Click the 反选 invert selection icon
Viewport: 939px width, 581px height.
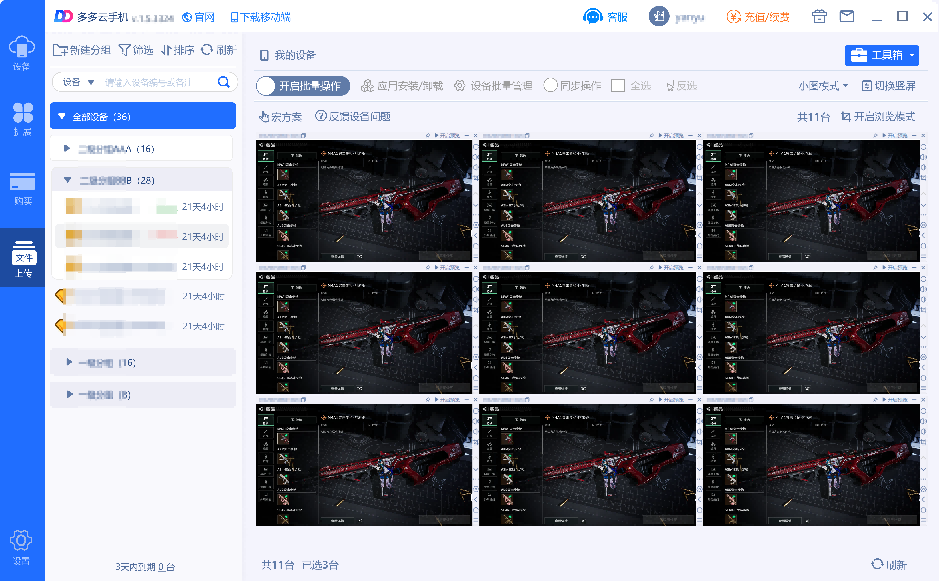pos(670,86)
